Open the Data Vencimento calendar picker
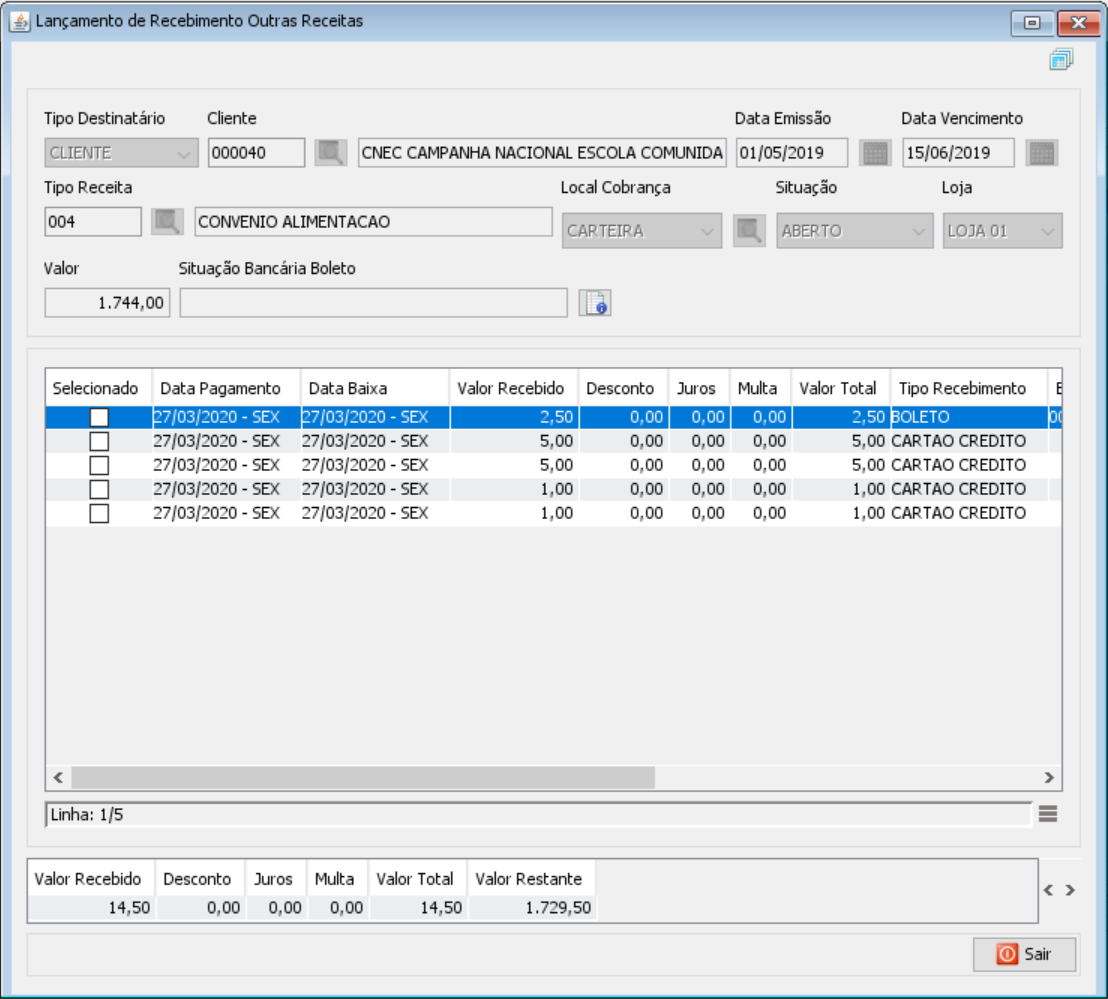Viewport: 1108px width, 999px height. [x=1042, y=153]
